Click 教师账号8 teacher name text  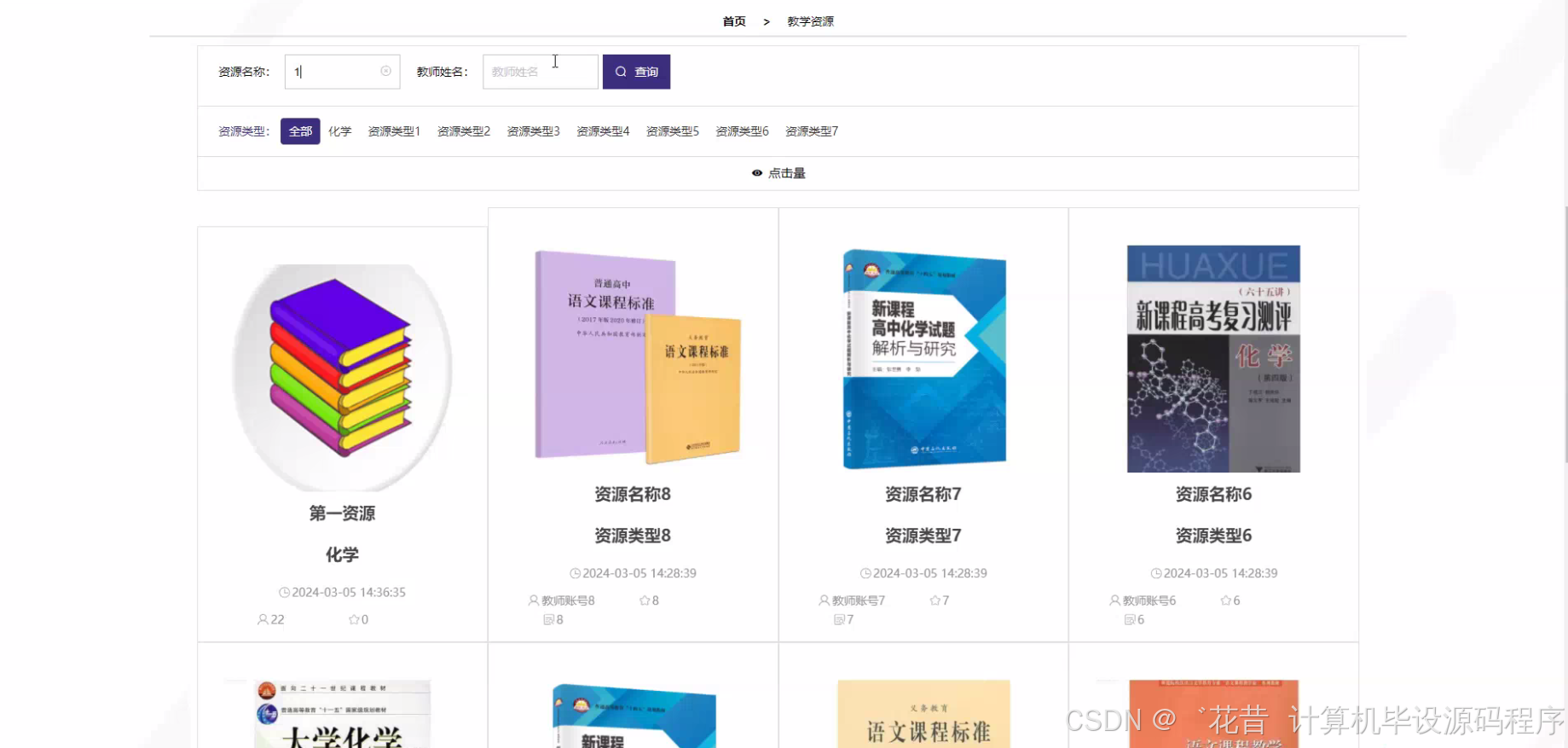tap(568, 600)
